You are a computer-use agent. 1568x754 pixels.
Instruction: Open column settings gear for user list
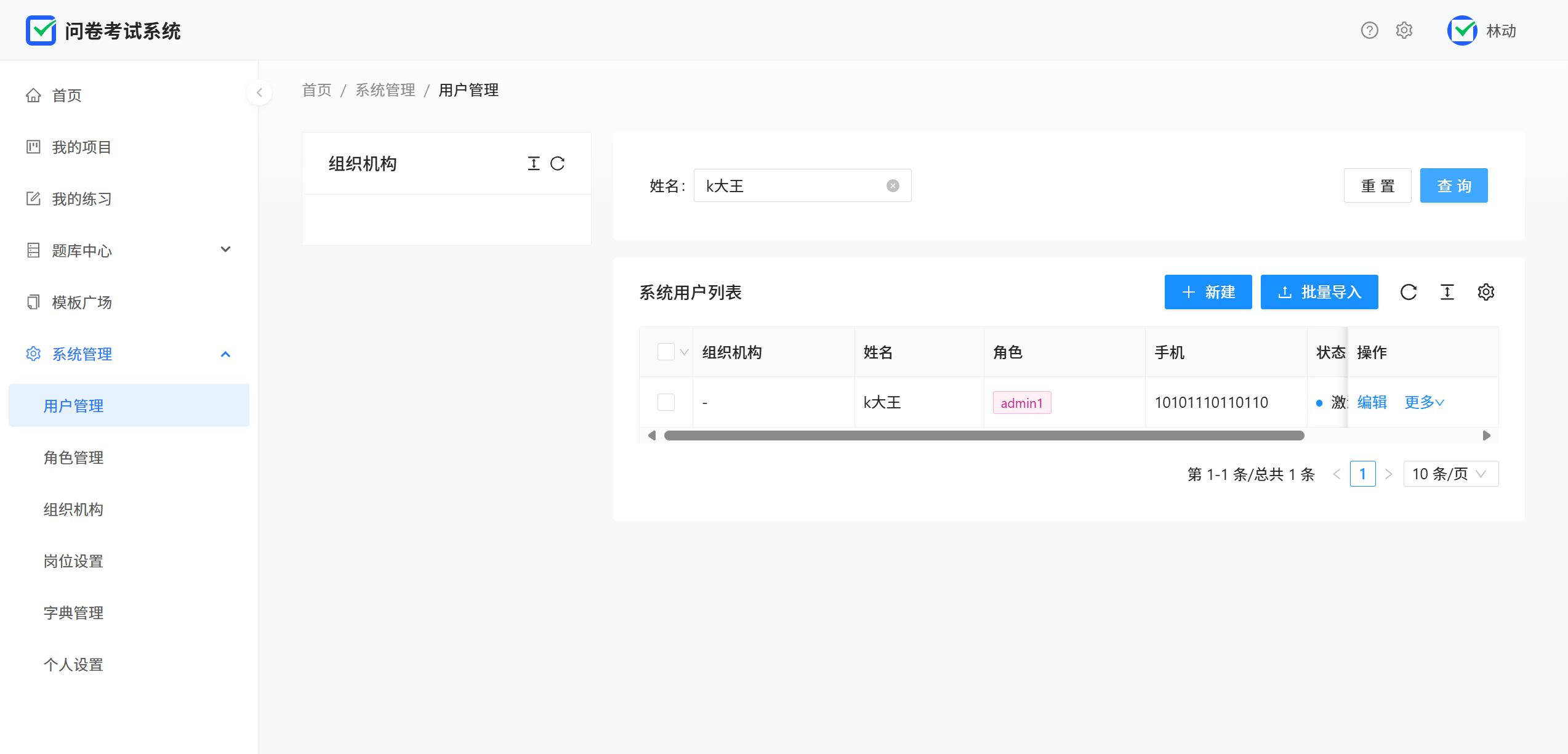[1486, 292]
